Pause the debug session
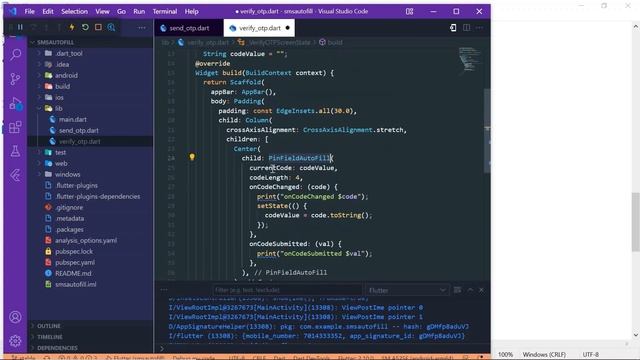The image size is (640, 360). [x=20, y=27]
